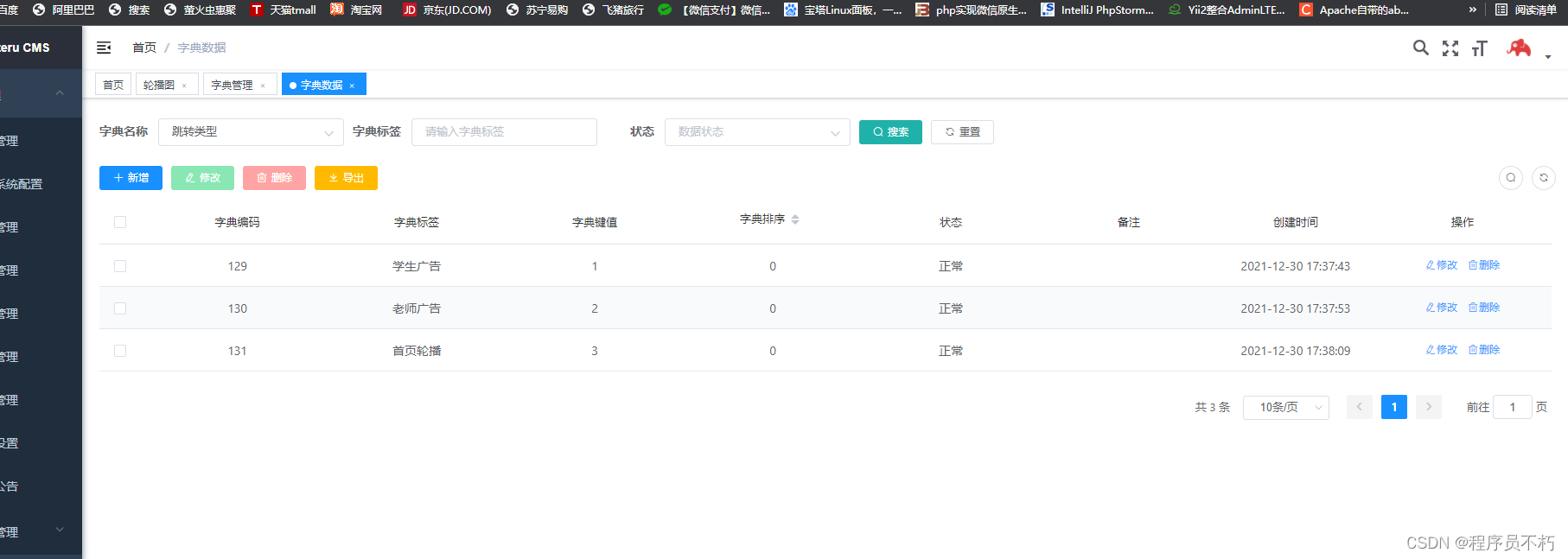Screen dimensions: 1568x559
Task: Go to next page arrow
Action: click(x=1429, y=407)
